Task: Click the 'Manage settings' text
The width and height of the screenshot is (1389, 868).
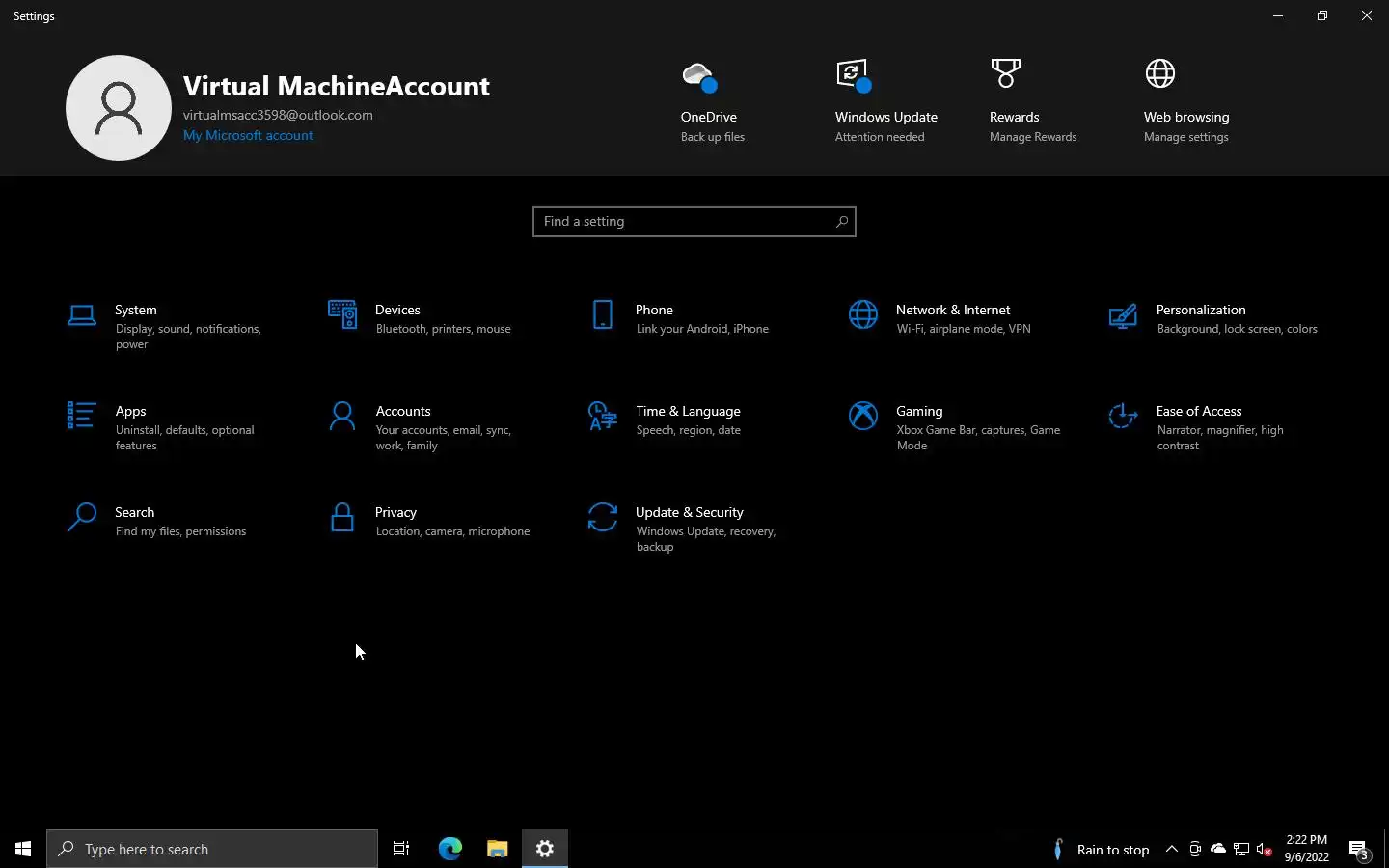Action: click(x=1186, y=137)
